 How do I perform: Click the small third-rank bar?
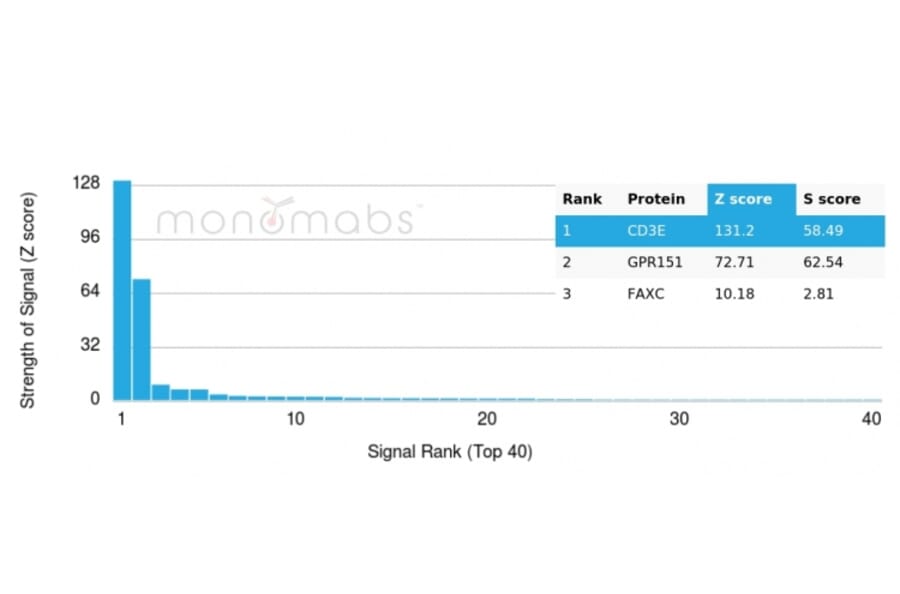click(x=160, y=392)
